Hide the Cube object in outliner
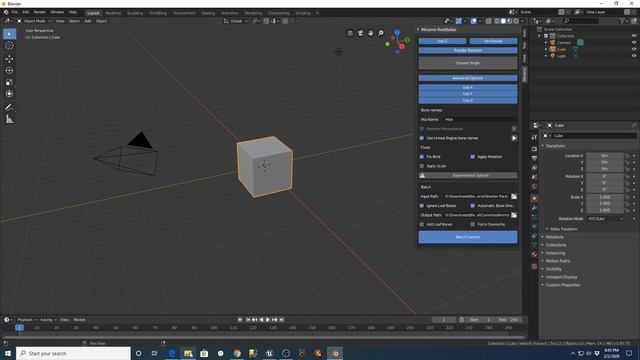This screenshot has height=360, width=640. click(634, 49)
